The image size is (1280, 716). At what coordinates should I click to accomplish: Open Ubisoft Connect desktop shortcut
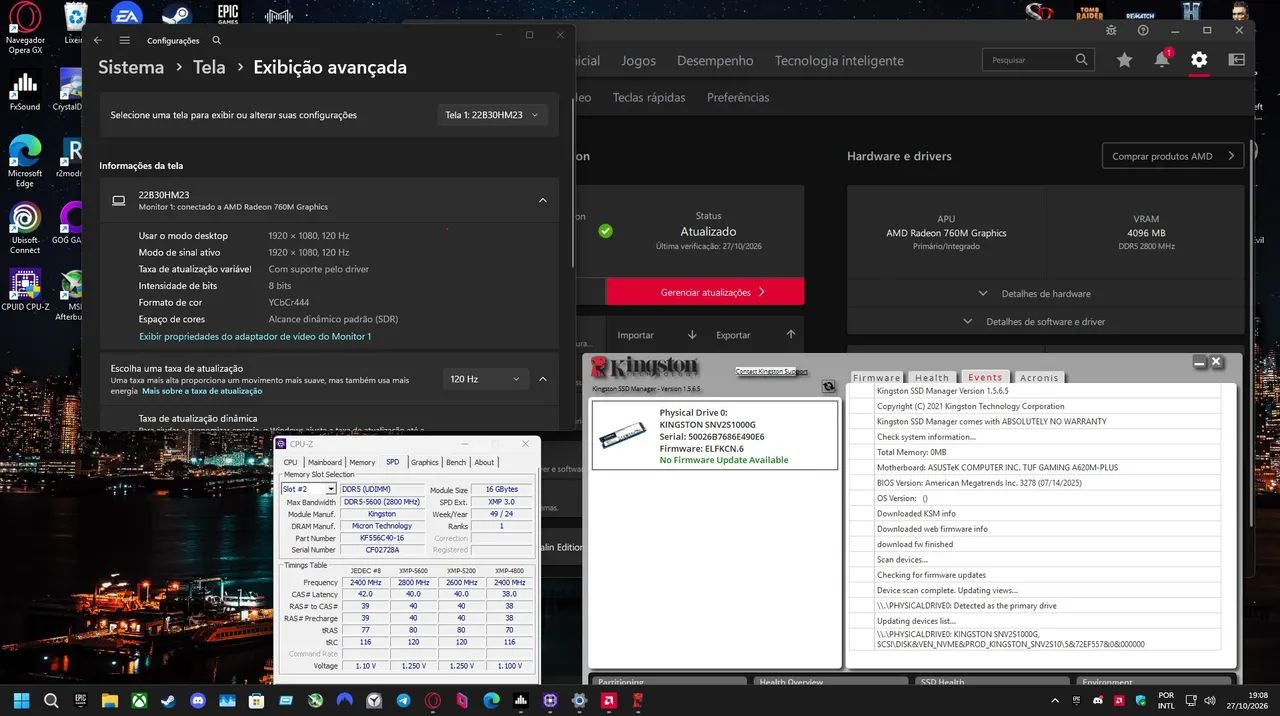tap(25, 228)
